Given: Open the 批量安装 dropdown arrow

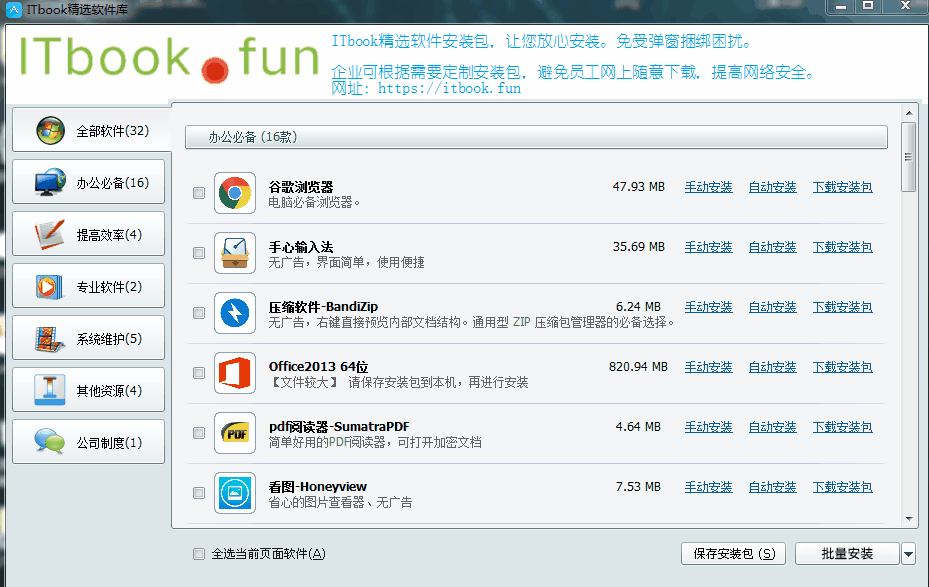Looking at the screenshot, I should [908, 554].
